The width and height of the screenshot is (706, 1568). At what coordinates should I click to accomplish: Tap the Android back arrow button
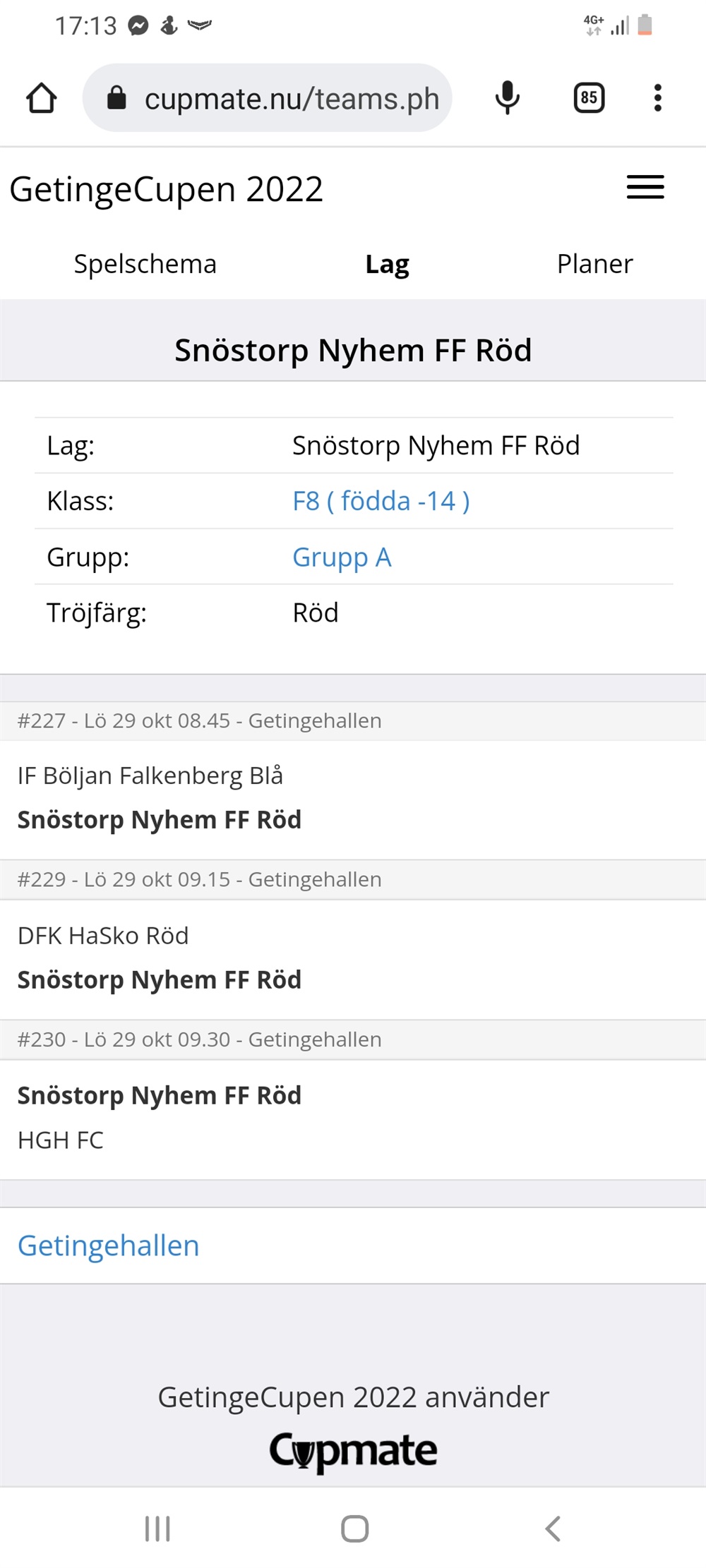tap(553, 1528)
